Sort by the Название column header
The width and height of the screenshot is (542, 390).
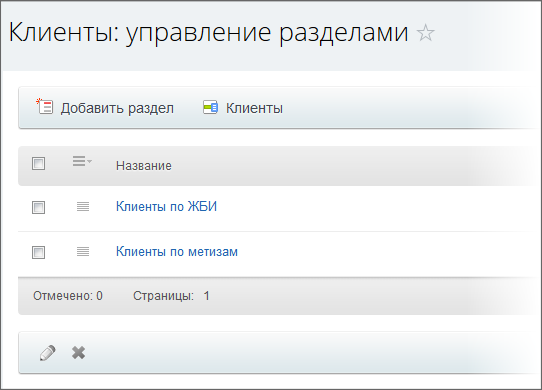[144, 166]
